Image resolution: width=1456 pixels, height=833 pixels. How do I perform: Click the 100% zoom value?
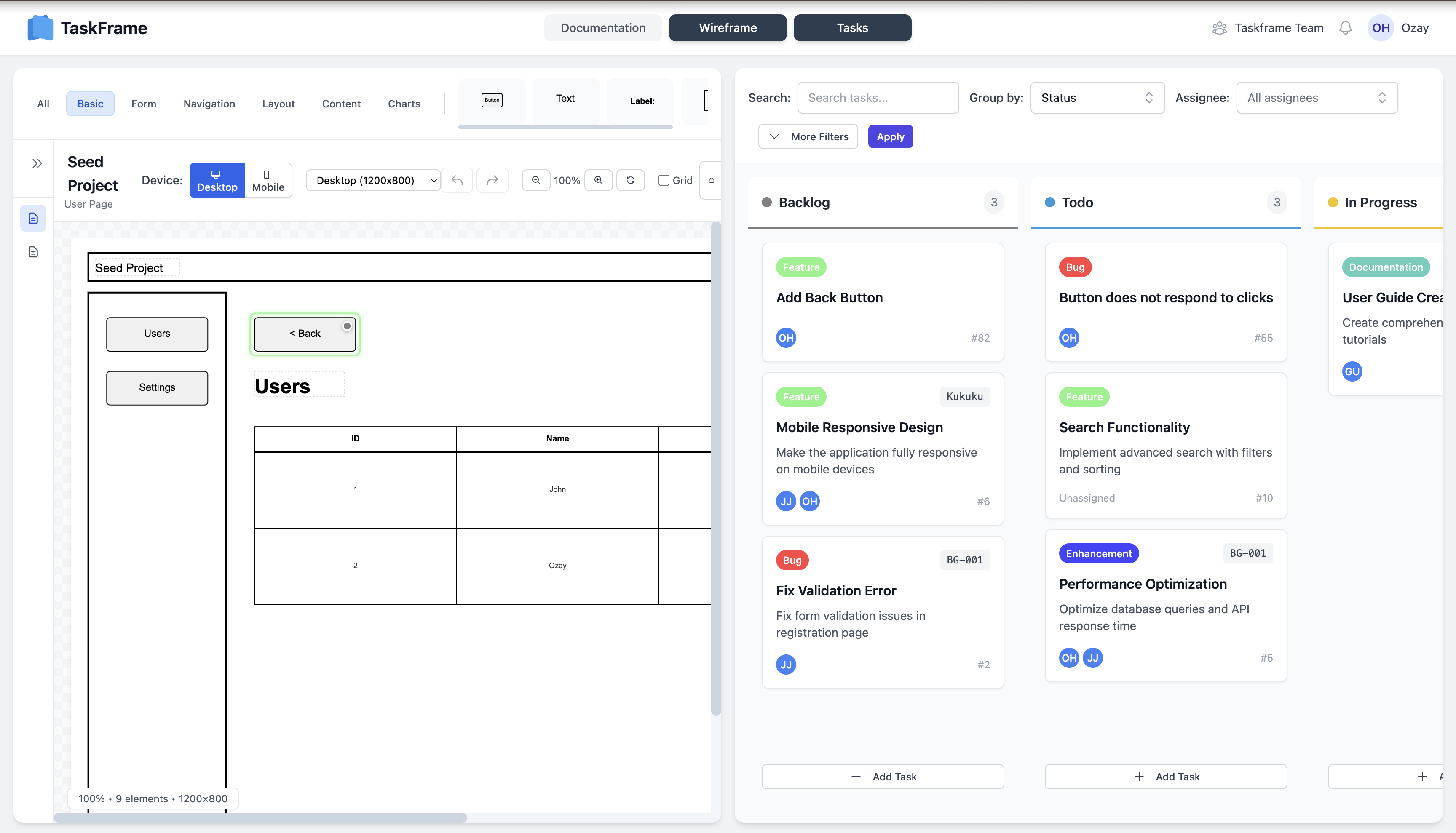point(567,180)
